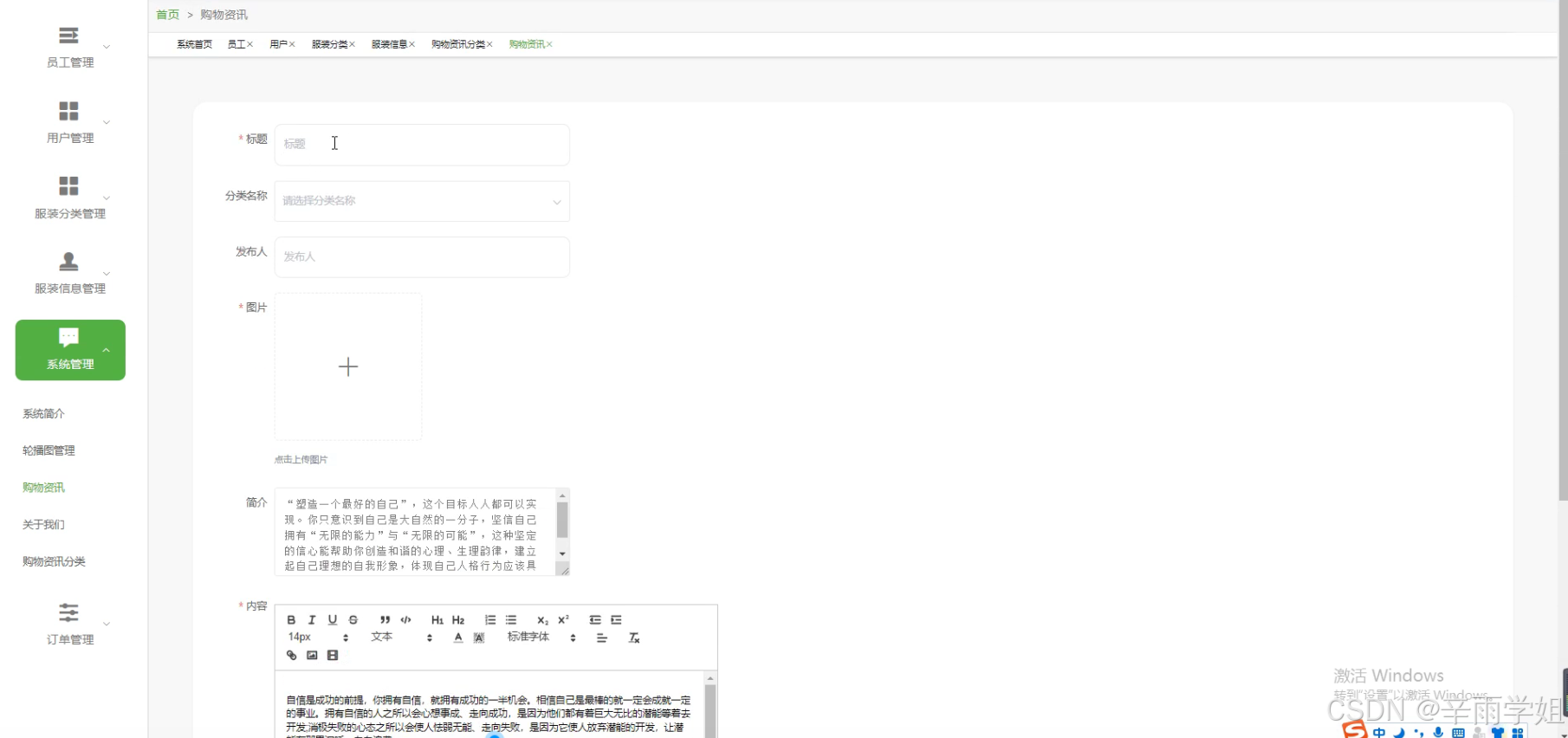The width and height of the screenshot is (1568, 738).
Task: Expand the 员工管理 sidebar menu
Action: 70,47
